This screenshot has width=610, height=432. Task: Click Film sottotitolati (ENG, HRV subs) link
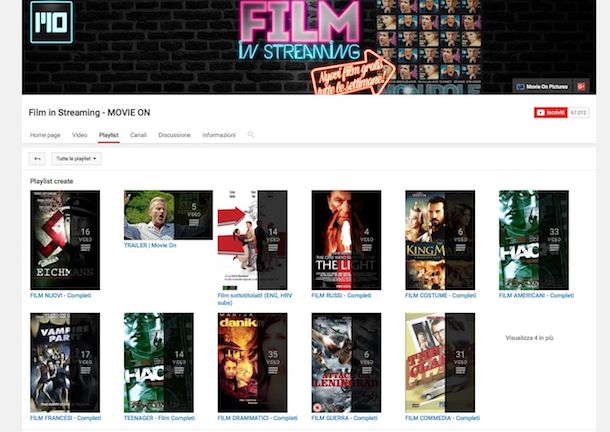(255, 299)
